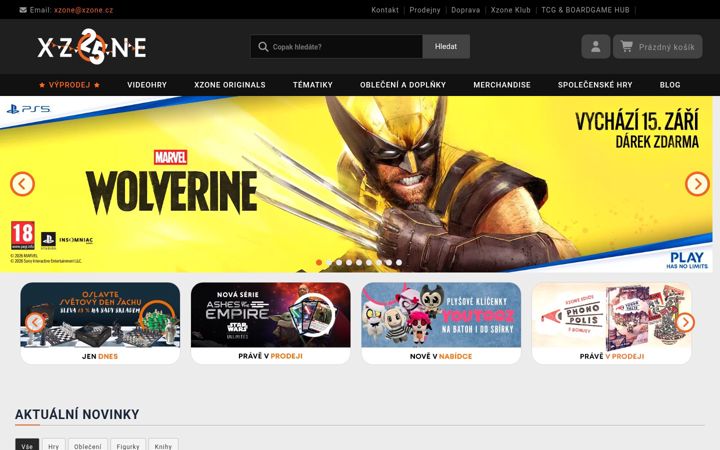Open the user account icon
This screenshot has height=450, width=720.
click(x=596, y=46)
